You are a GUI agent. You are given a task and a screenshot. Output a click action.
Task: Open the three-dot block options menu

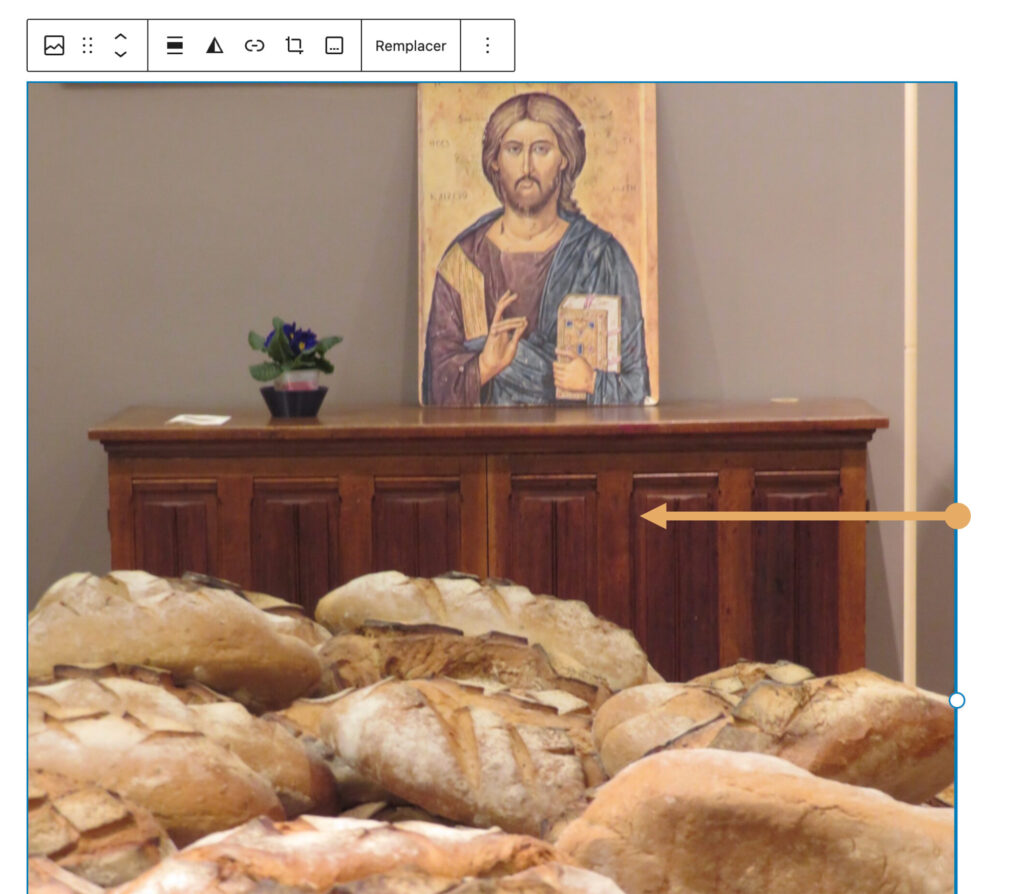point(487,46)
